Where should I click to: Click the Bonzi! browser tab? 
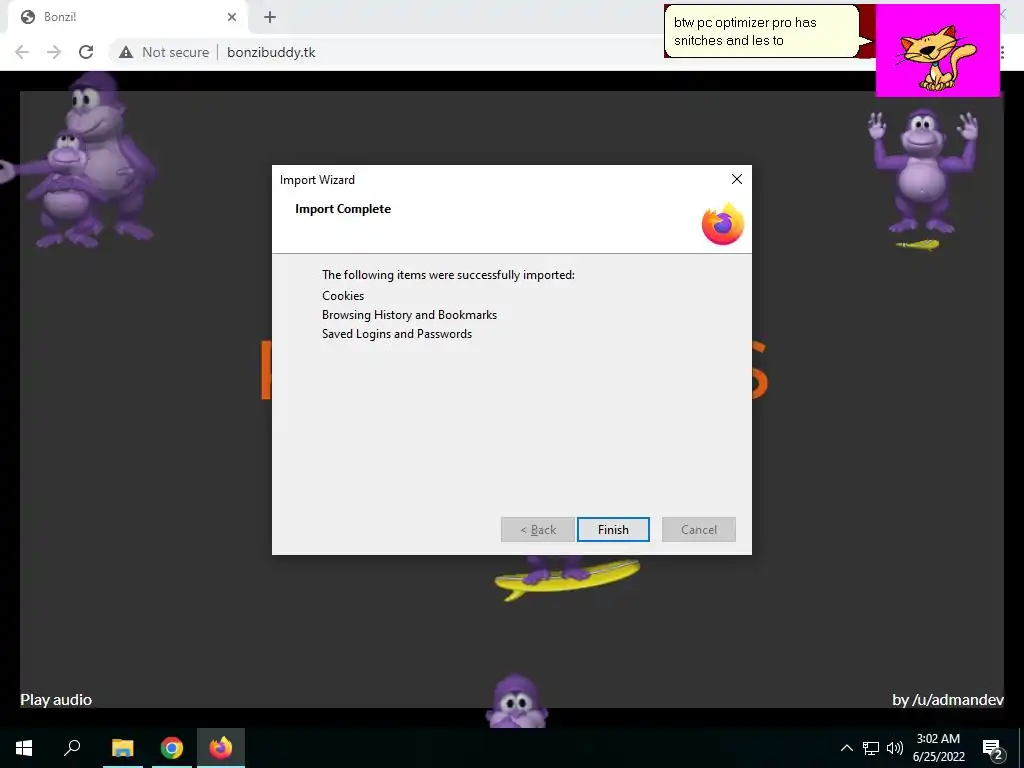pos(127,17)
